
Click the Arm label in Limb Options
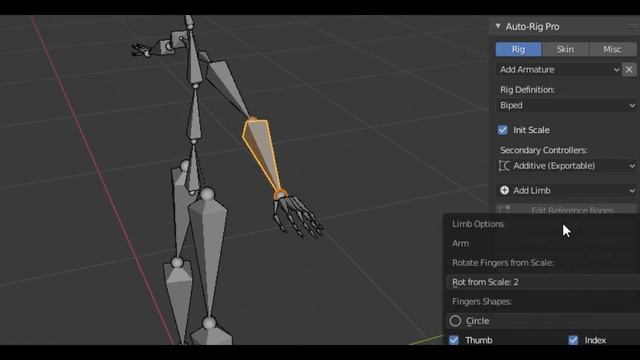(x=460, y=243)
